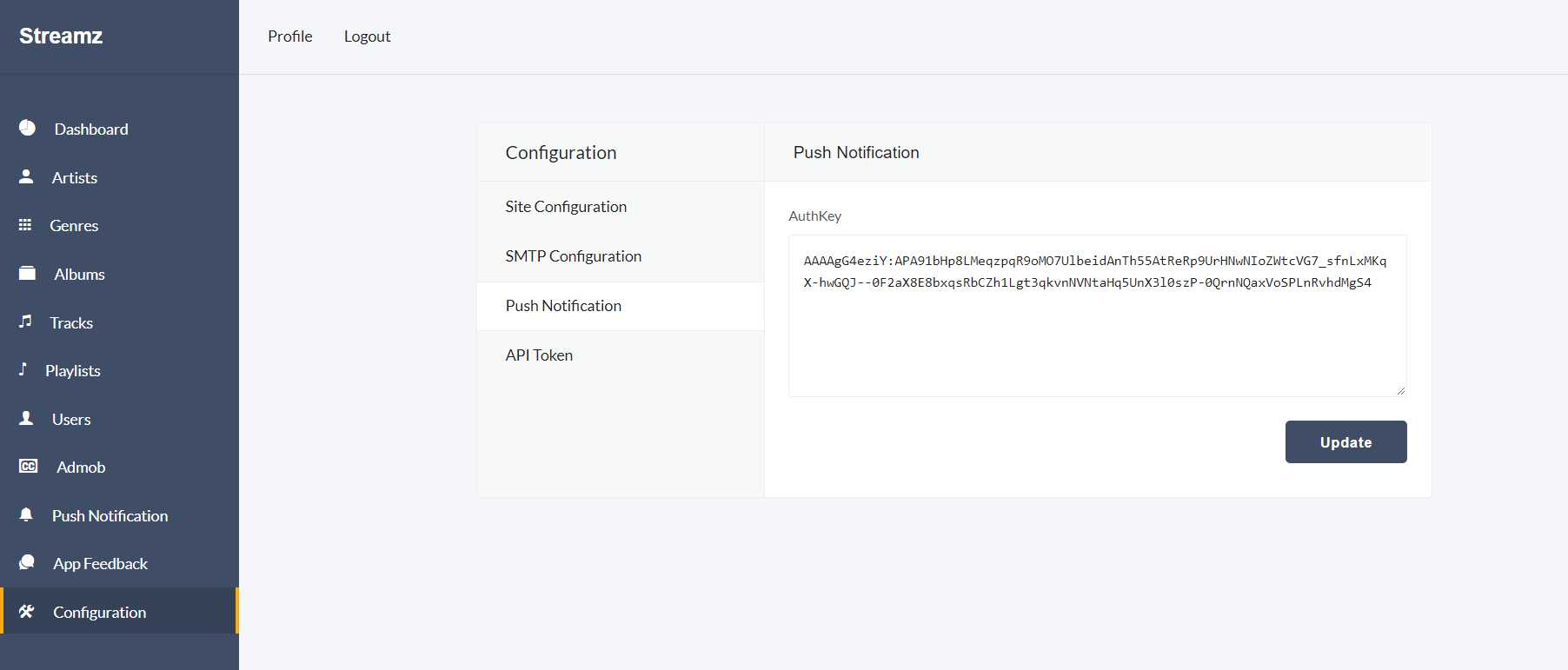The image size is (1568, 670).
Task: Log out using the Logout link
Action: pos(367,36)
